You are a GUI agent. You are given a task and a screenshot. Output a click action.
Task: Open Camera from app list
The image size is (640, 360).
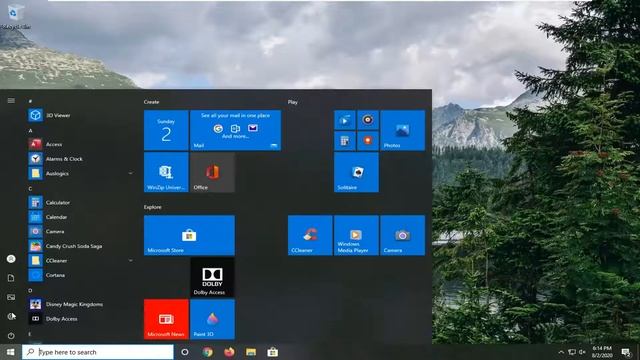[46, 231]
